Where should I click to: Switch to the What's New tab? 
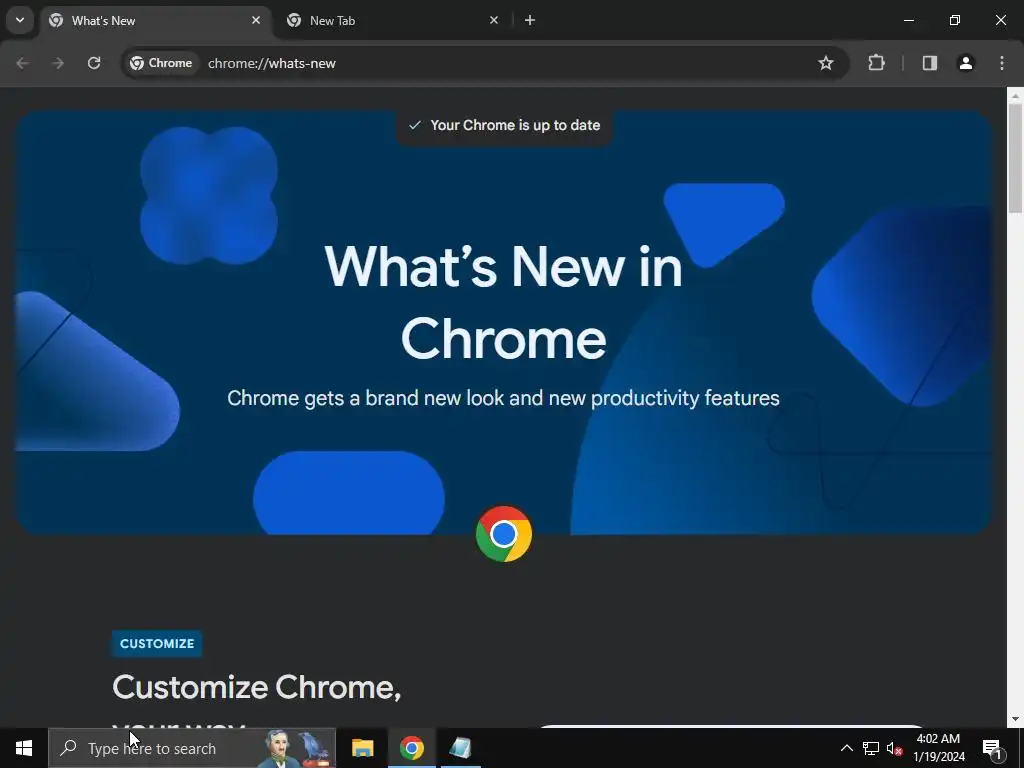157,21
